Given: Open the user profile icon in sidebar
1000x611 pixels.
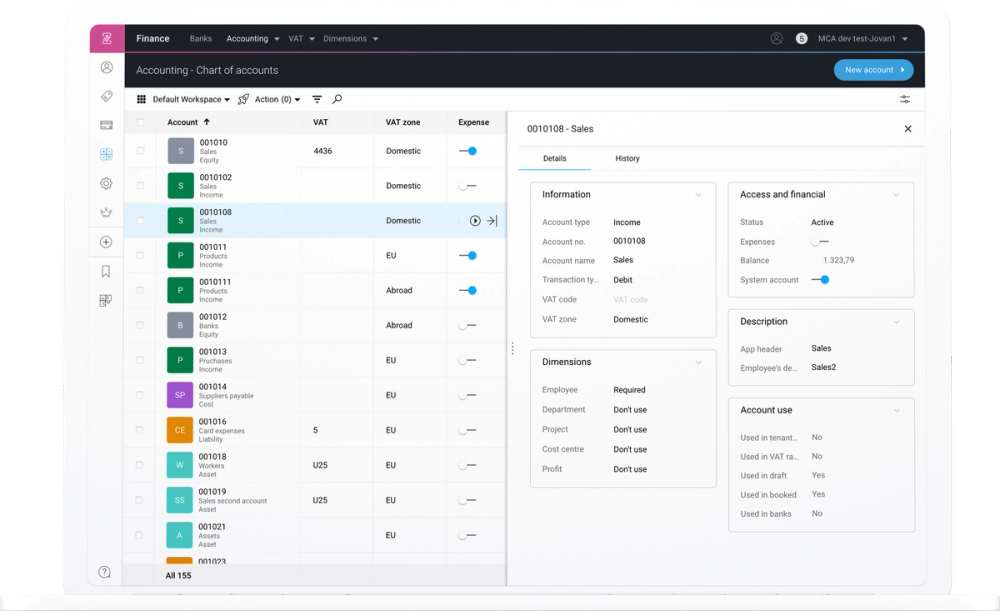Looking at the screenshot, I should point(105,67).
